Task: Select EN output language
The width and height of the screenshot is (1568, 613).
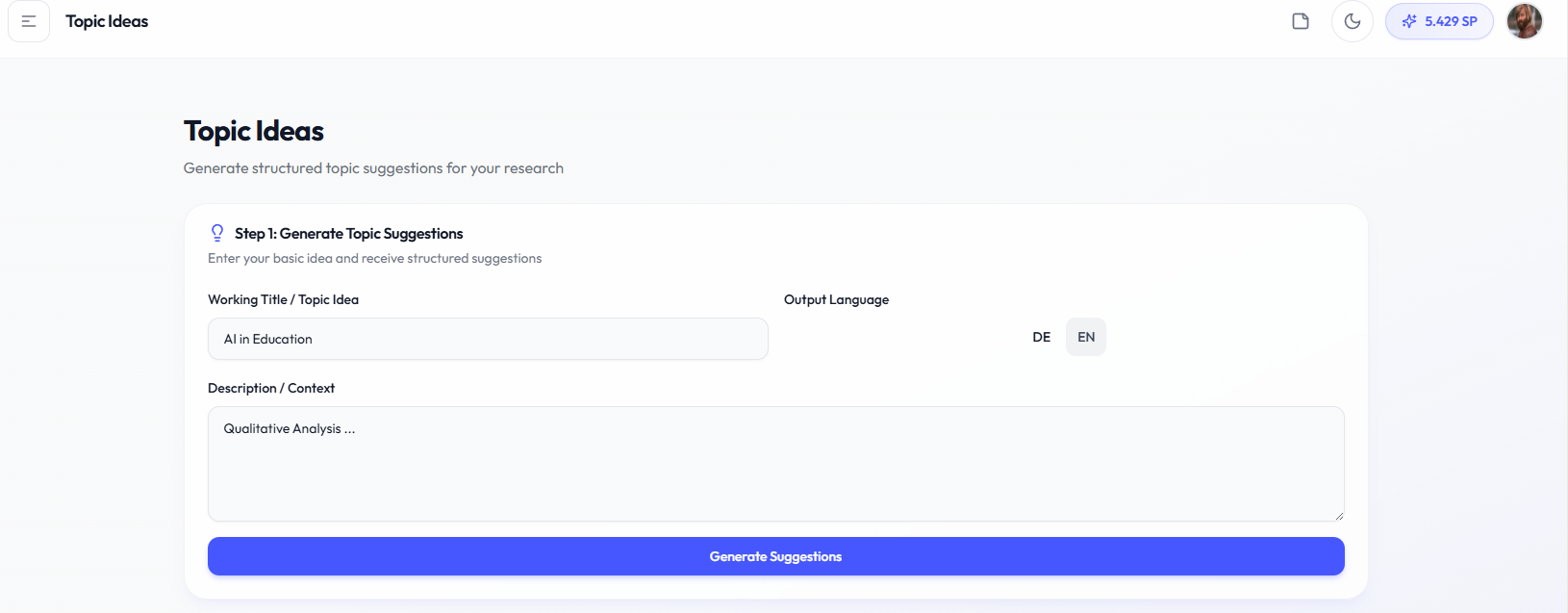Action: pyautogui.click(x=1086, y=337)
